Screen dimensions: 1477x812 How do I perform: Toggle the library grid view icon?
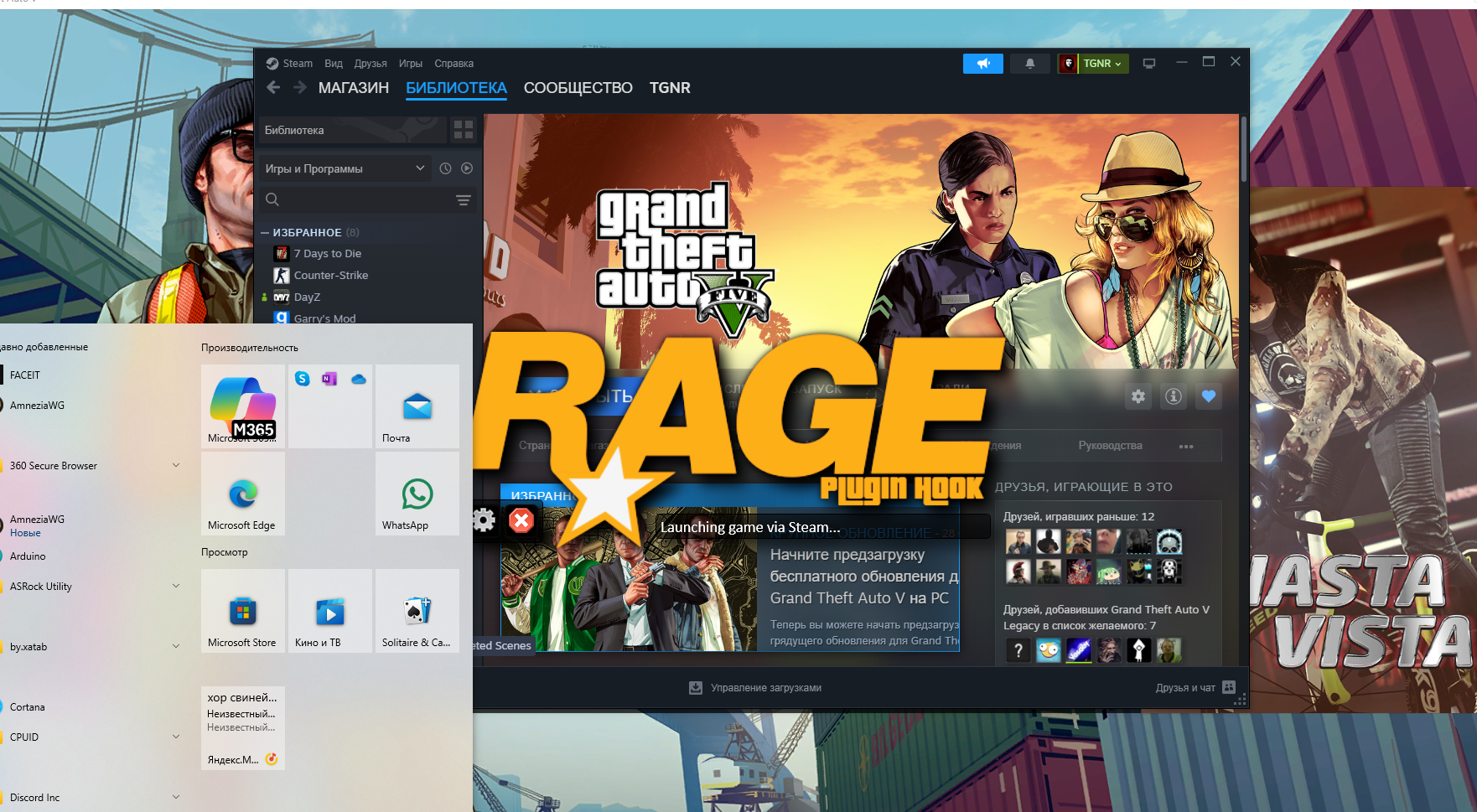pyautogui.click(x=463, y=130)
